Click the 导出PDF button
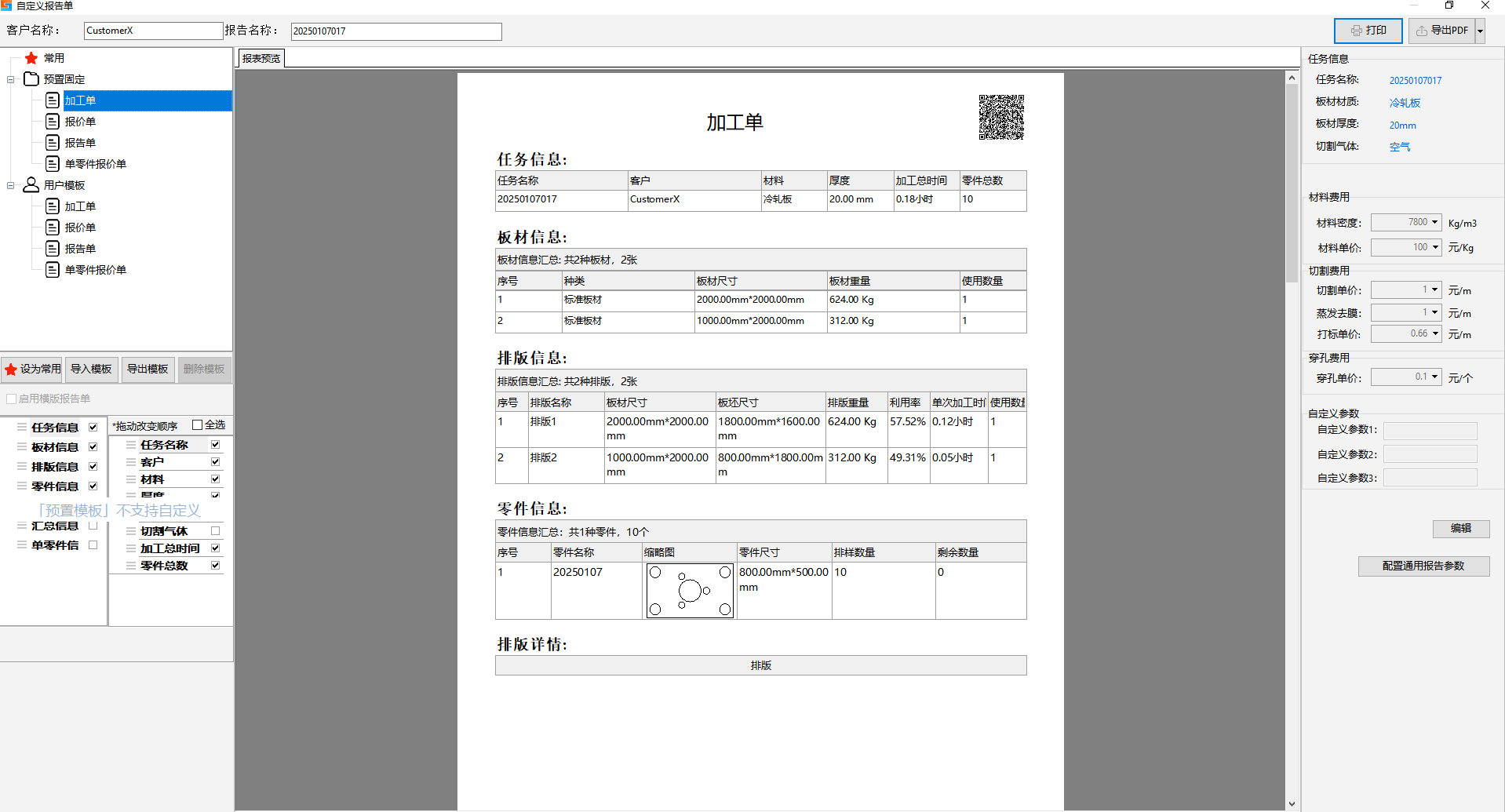Viewport: 1505px width, 812px height. (1442, 31)
